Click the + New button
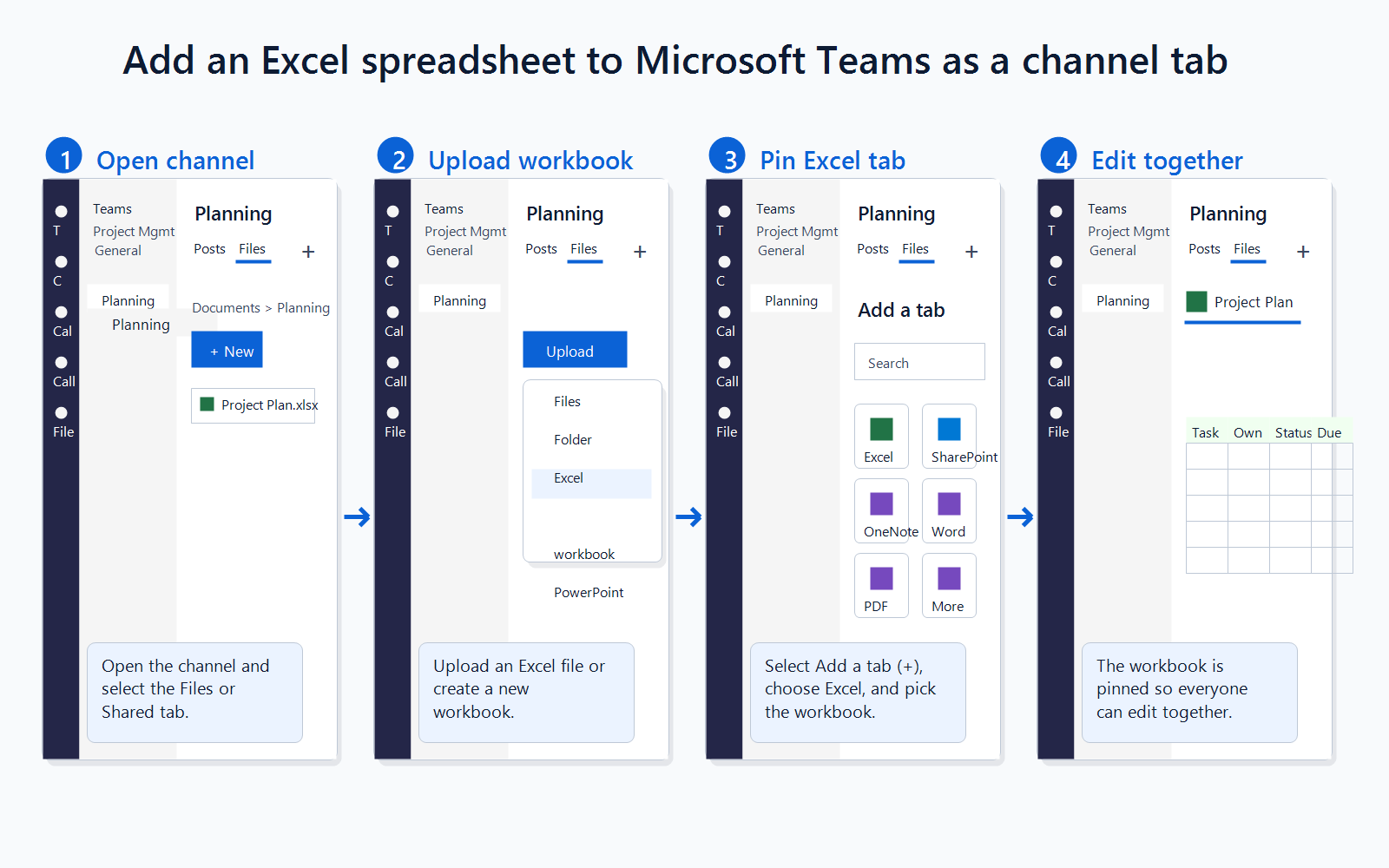The image size is (1389, 868). [x=227, y=350]
